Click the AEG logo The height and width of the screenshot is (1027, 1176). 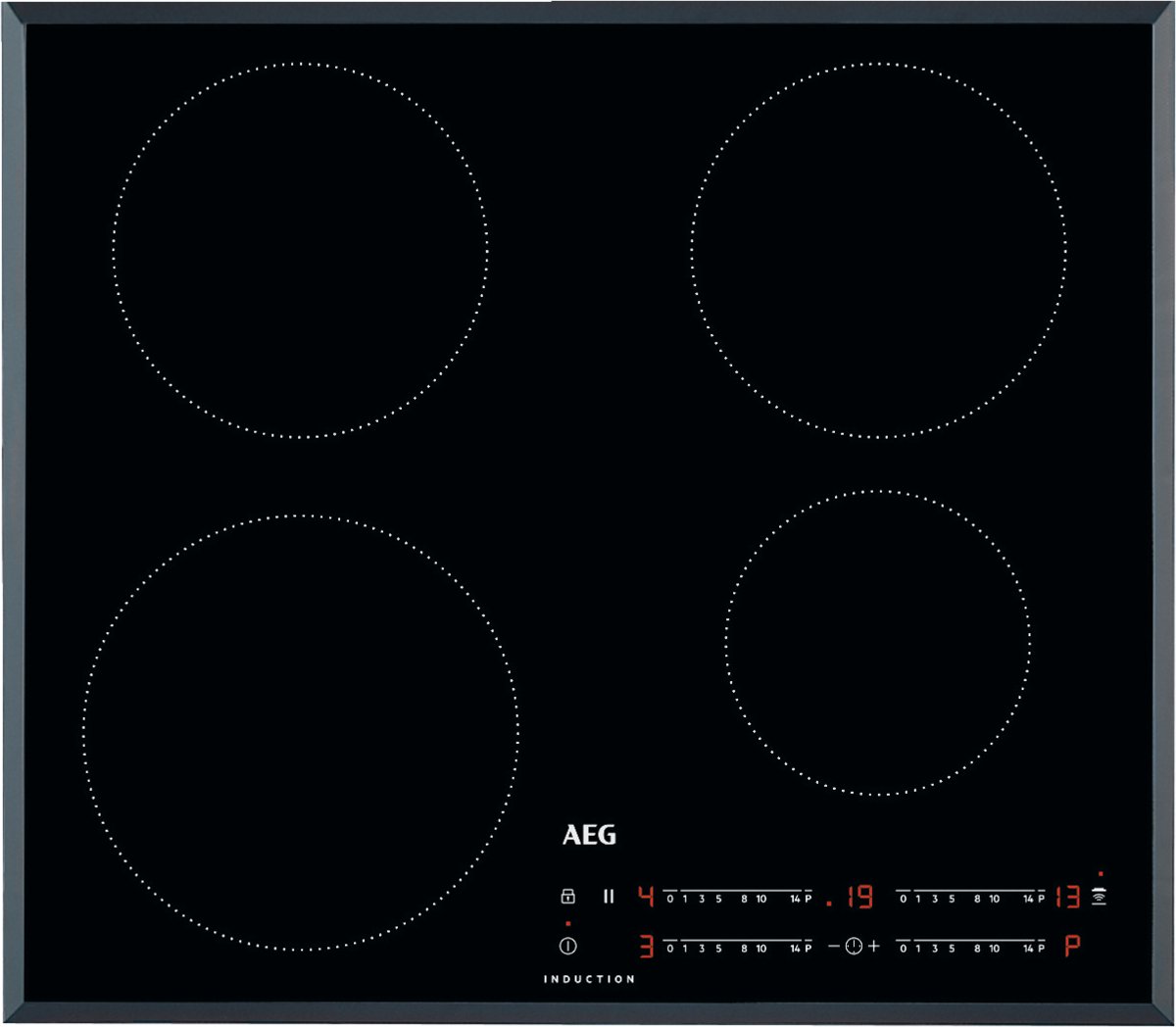tap(589, 835)
